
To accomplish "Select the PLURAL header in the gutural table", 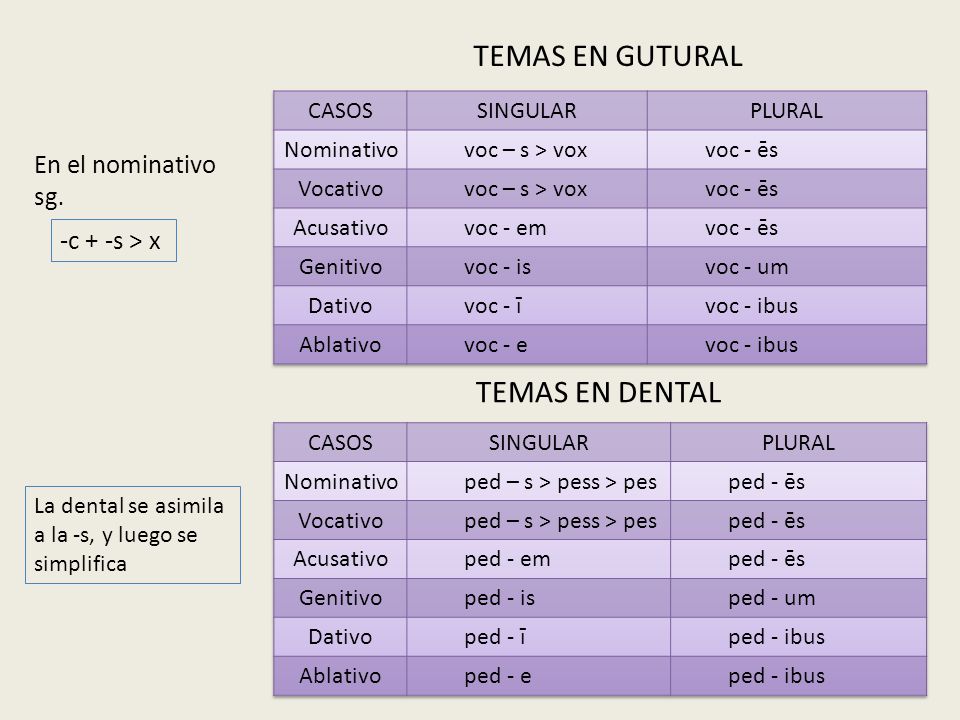I will 787,111.
